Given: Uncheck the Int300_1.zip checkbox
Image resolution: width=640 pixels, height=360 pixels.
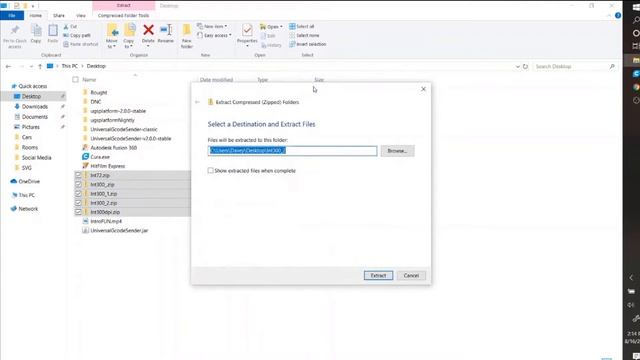Looking at the screenshot, I should click(78, 193).
